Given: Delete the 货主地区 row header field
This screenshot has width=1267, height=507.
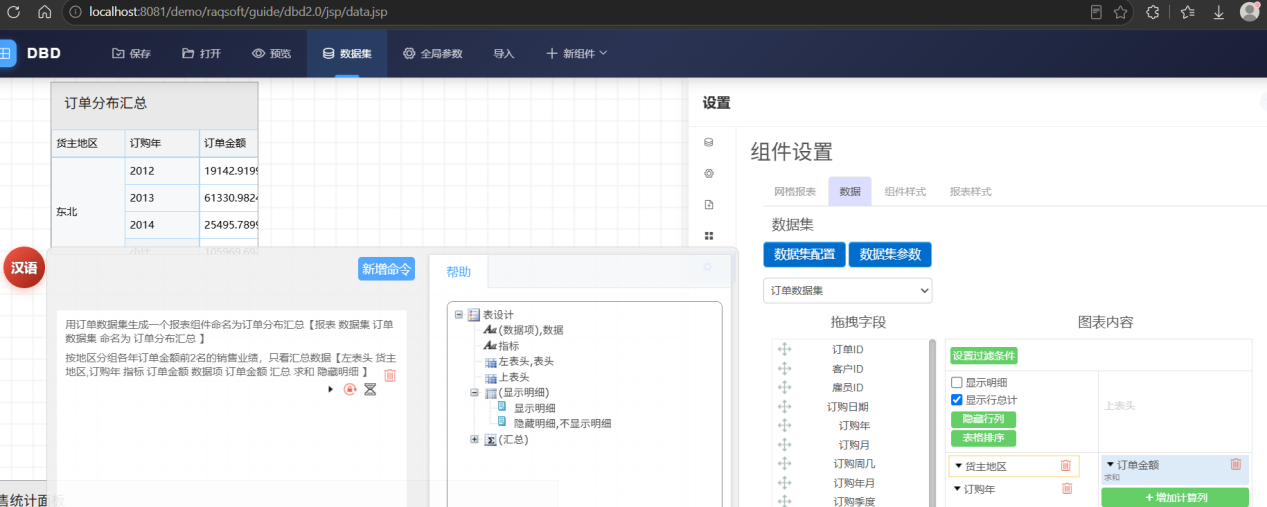Looking at the screenshot, I should [1066, 466].
